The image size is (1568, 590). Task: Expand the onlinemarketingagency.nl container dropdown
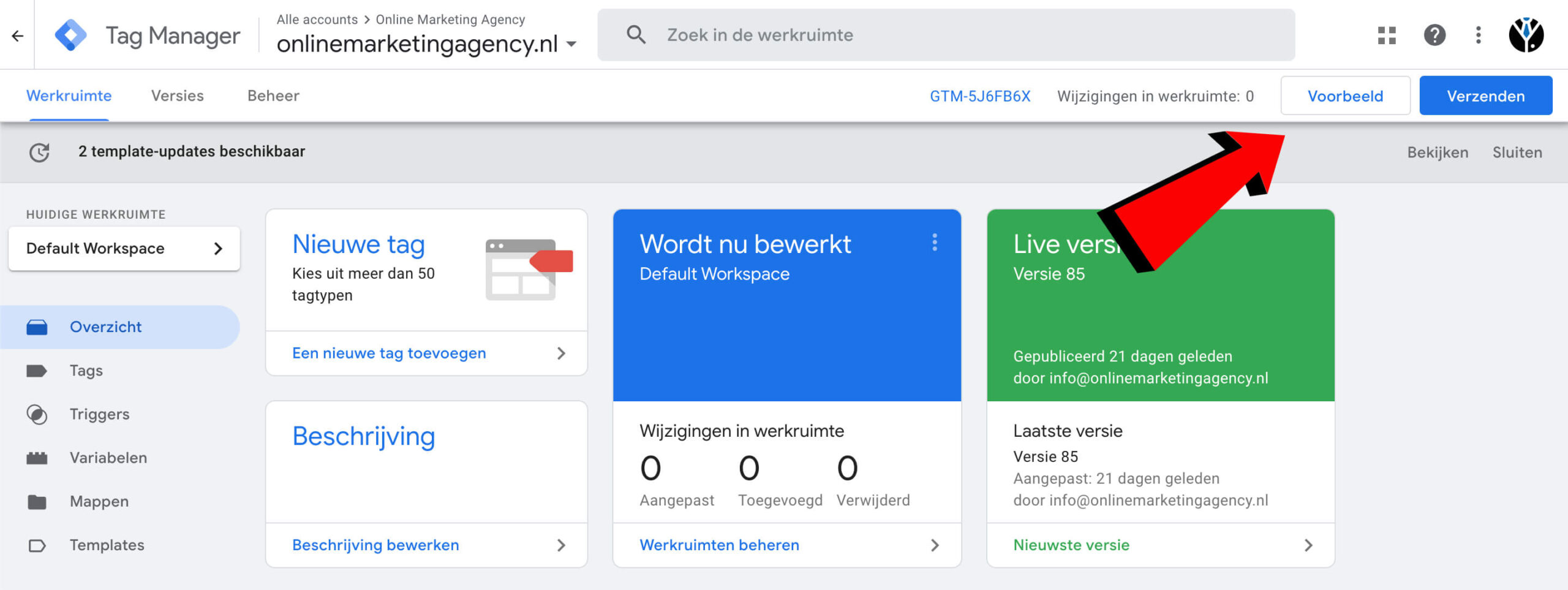click(x=572, y=44)
